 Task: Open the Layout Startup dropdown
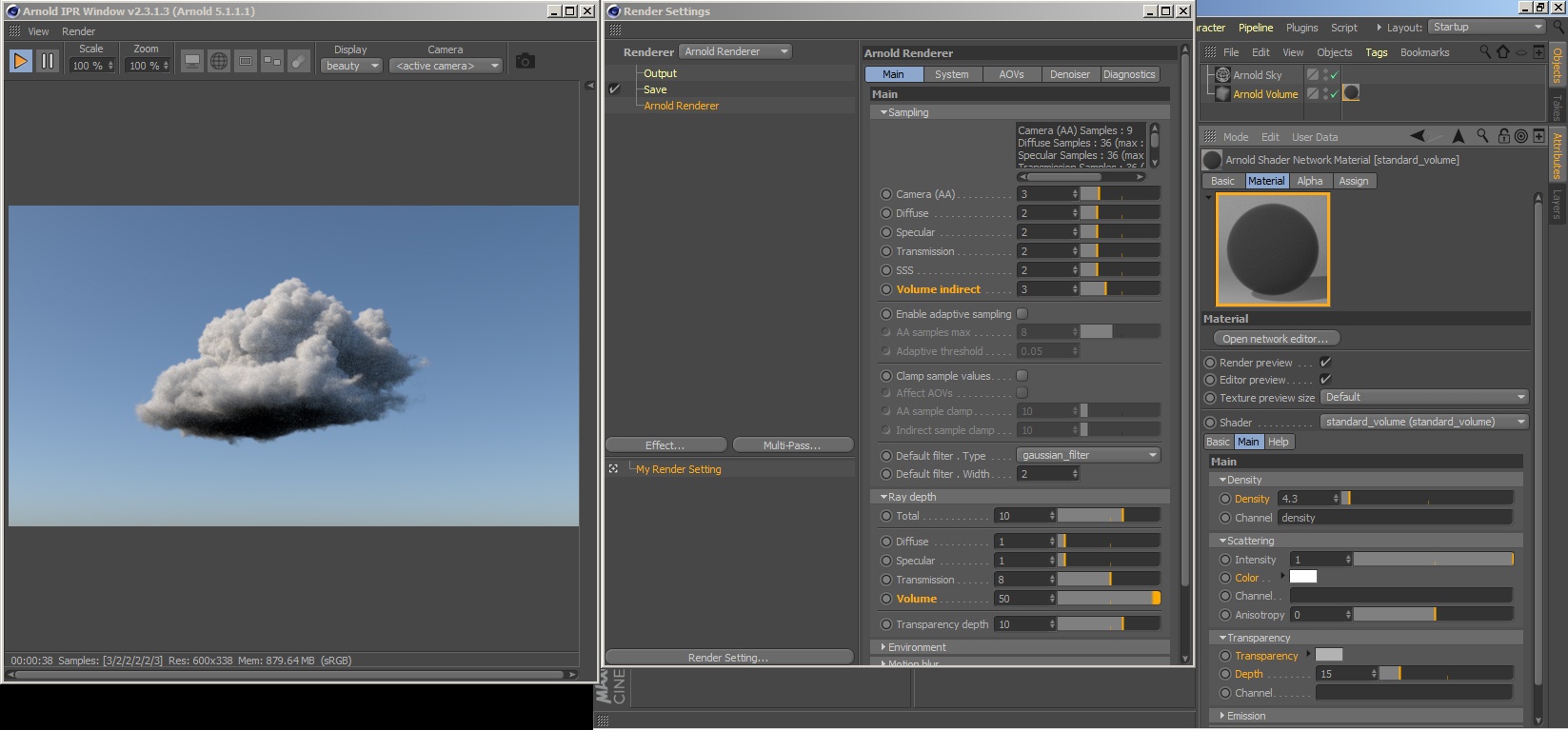coord(1487,28)
